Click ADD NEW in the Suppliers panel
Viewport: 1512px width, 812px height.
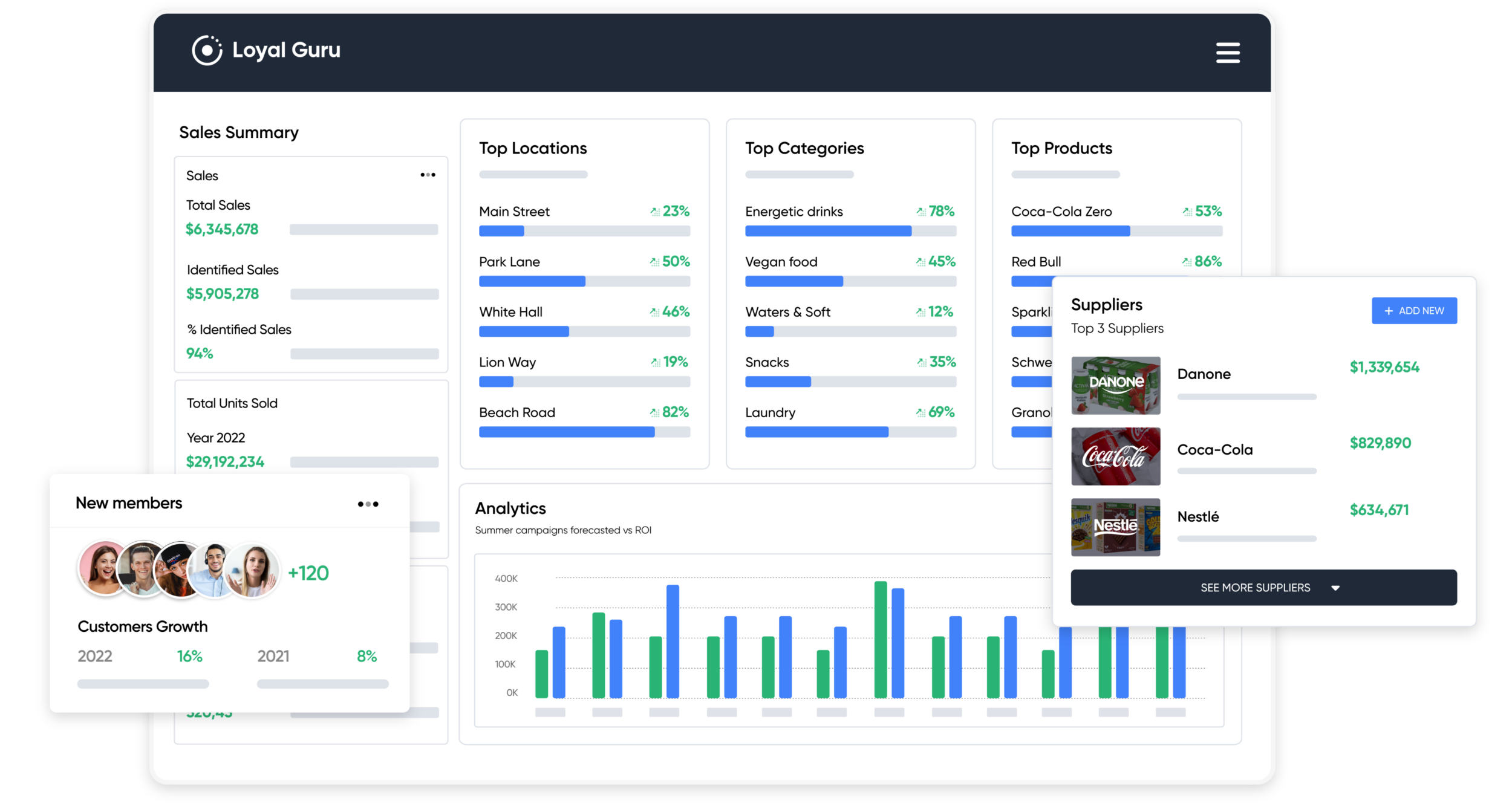(1415, 310)
